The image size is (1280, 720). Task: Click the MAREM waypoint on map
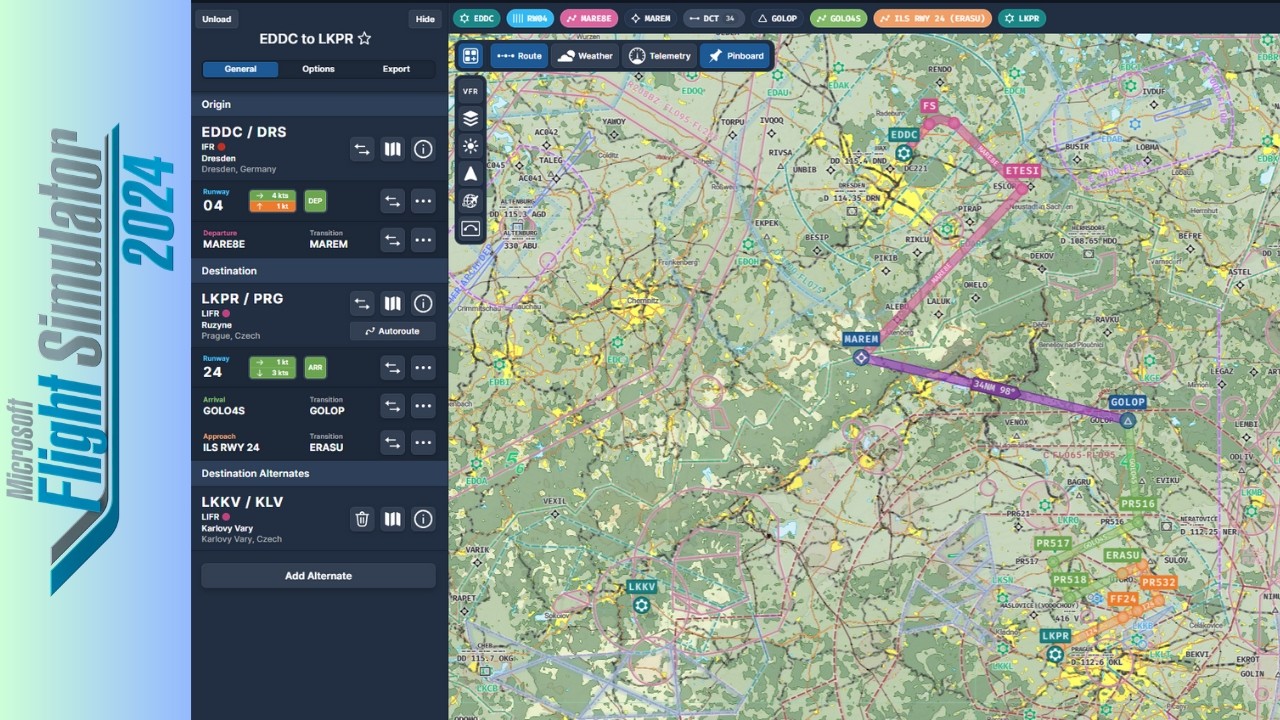point(861,357)
